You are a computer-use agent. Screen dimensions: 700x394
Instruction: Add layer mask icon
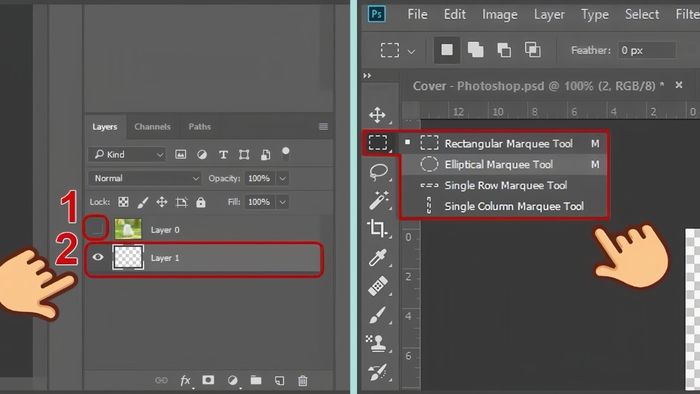coord(208,380)
